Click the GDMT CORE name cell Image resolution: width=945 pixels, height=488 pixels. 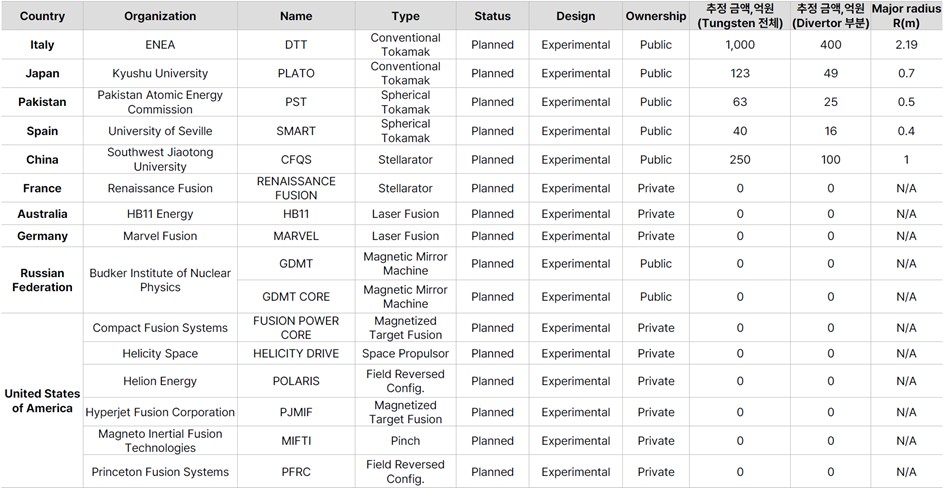point(296,297)
